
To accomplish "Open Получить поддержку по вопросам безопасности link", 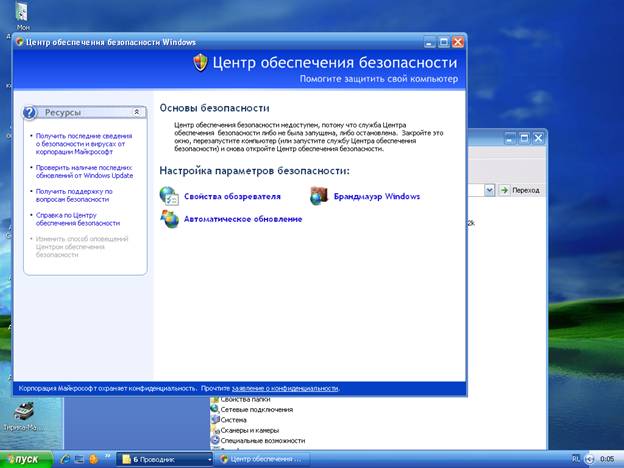I will 74,195.
